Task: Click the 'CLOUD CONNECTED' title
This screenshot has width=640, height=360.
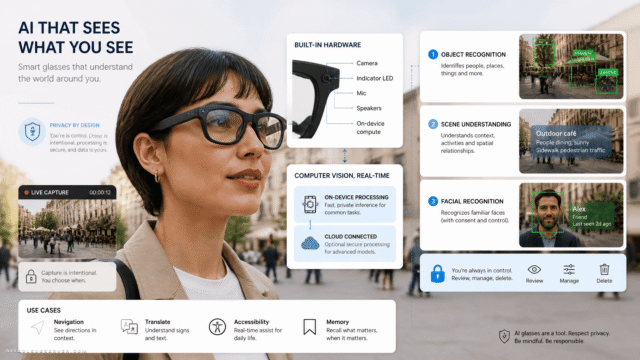Action: tap(351, 236)
